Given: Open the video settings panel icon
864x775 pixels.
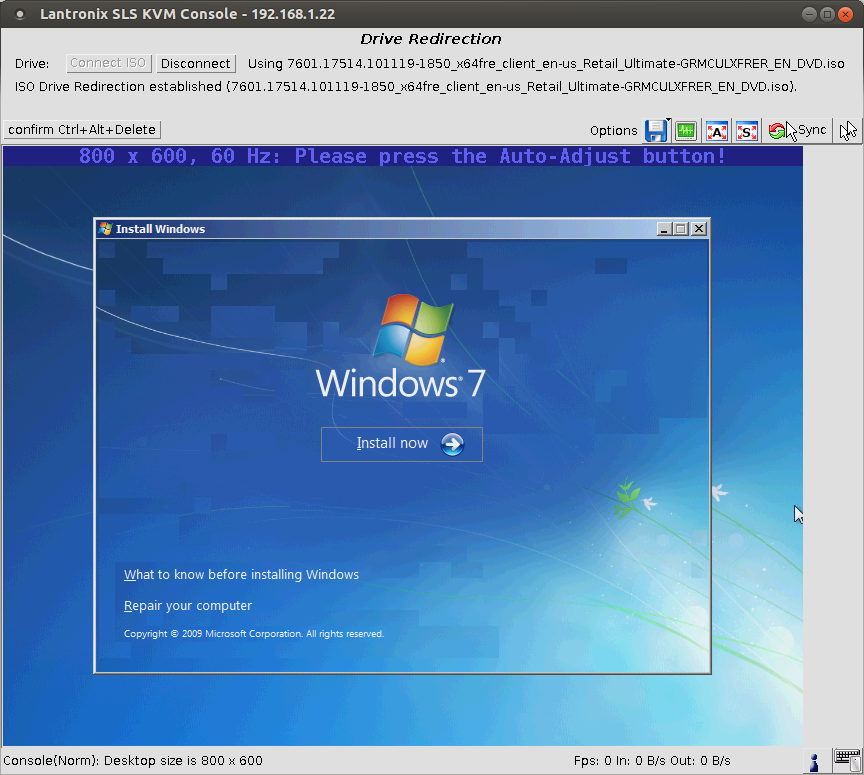Looking at the screenshot, I should [x=686, y=130].
